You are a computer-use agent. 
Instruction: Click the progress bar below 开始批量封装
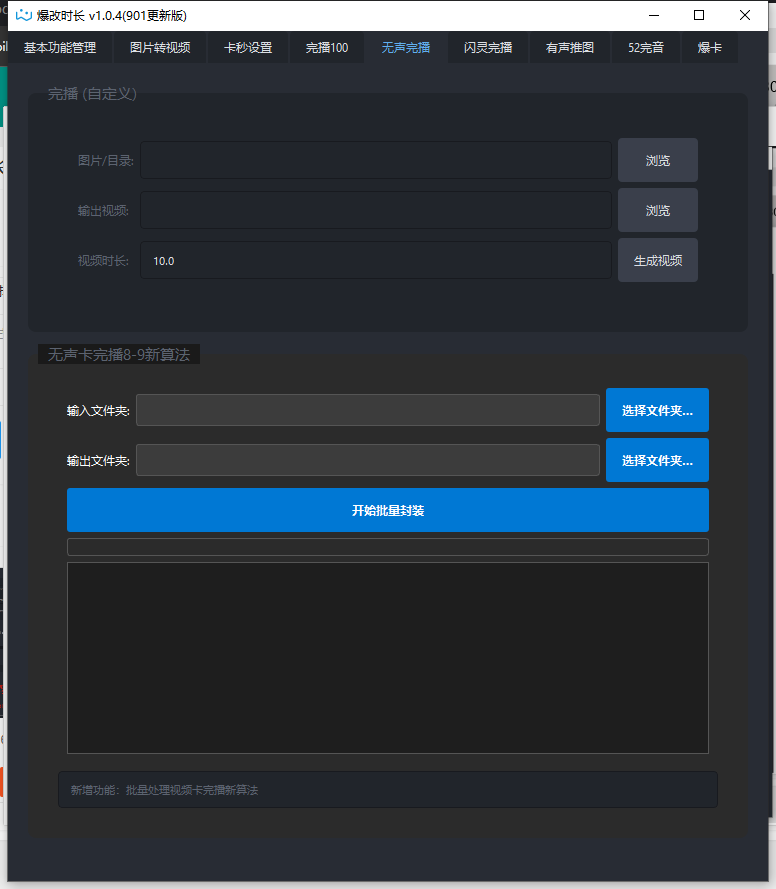click(x=387, y=547)
